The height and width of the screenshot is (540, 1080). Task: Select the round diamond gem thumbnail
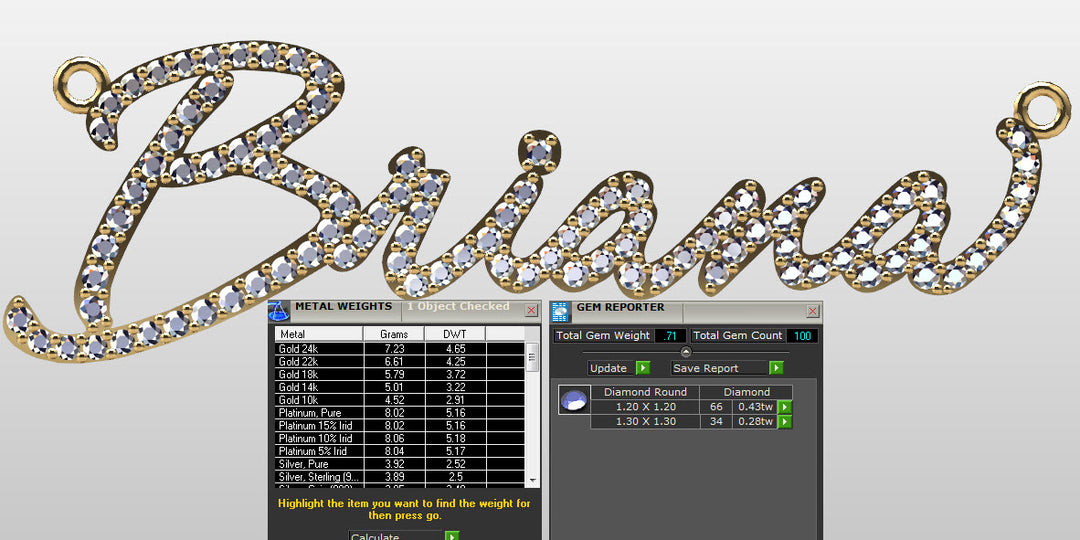pyautogui.click(x=574, y=400)
